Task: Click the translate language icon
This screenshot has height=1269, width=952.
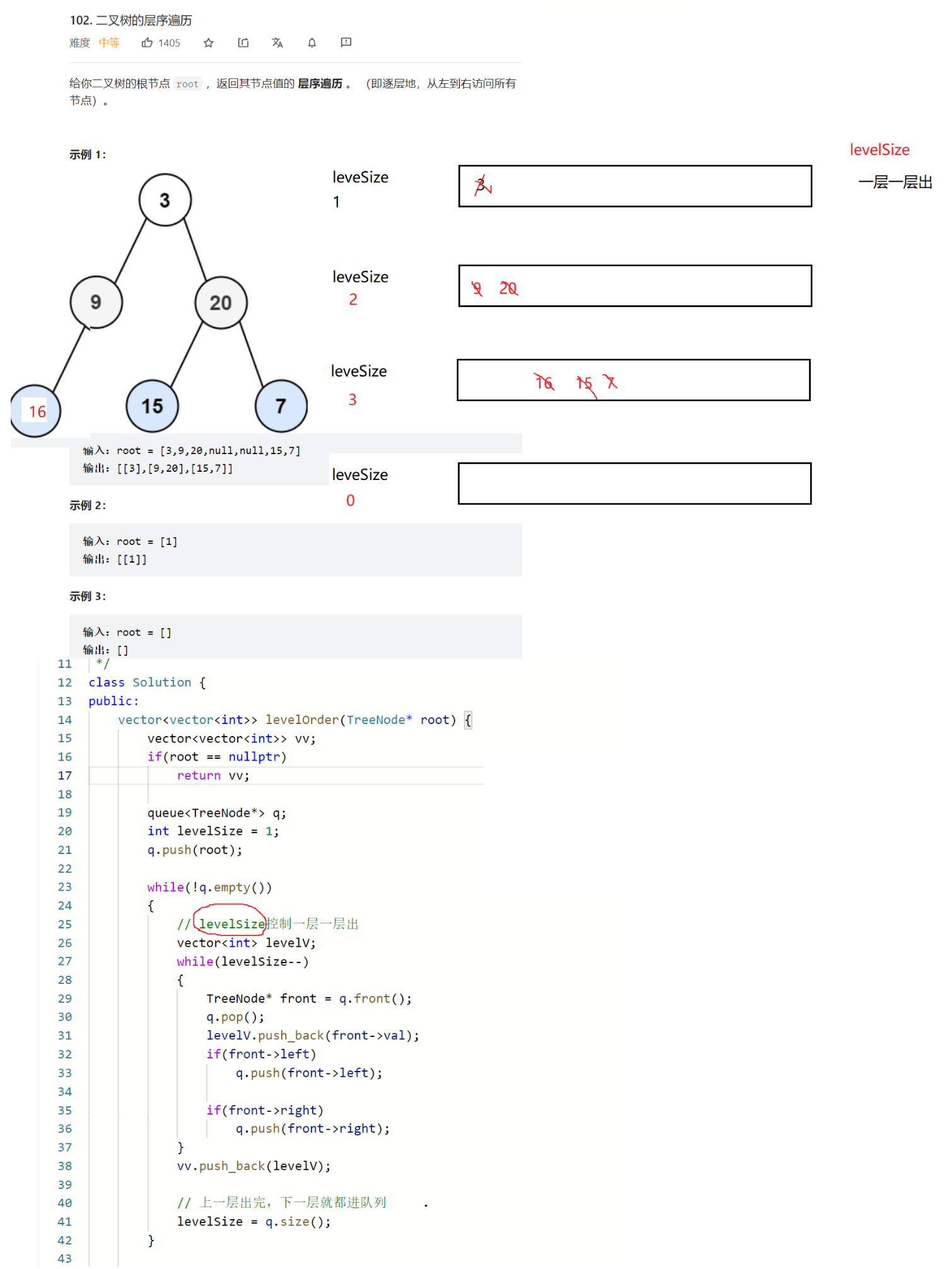Action: coord(277,42)
